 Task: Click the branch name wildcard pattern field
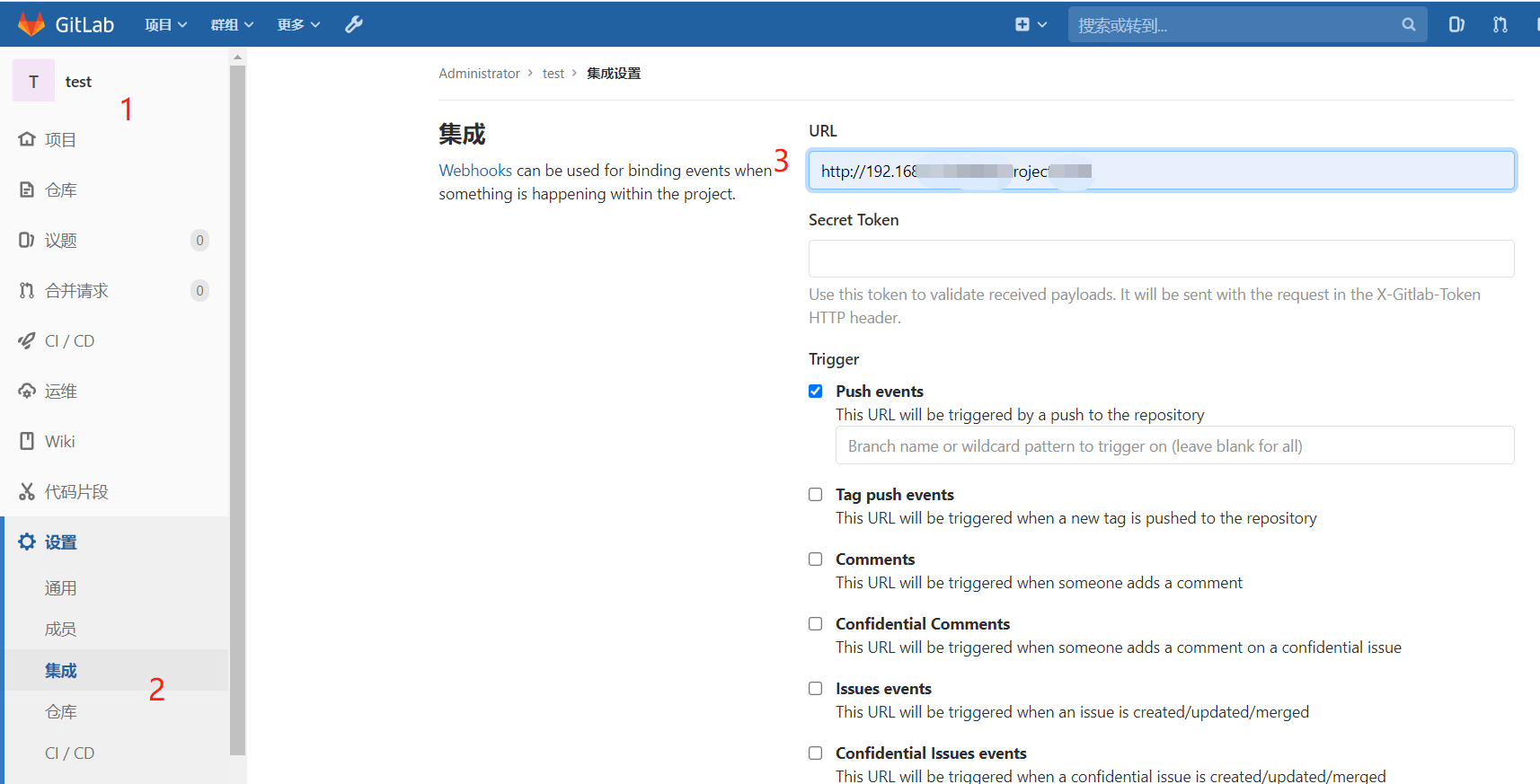(1174, 445)
